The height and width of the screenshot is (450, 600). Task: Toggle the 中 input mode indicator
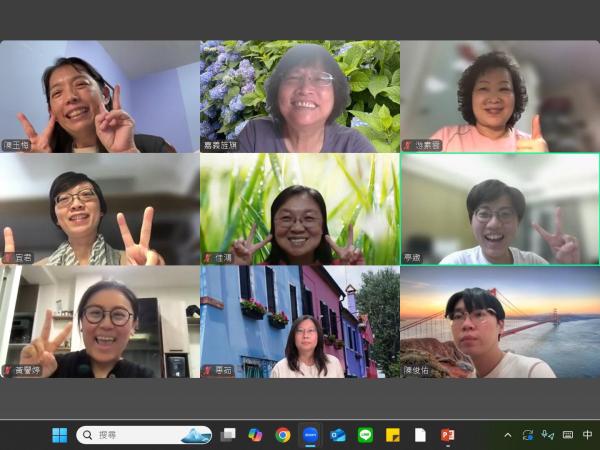[587, 435]
